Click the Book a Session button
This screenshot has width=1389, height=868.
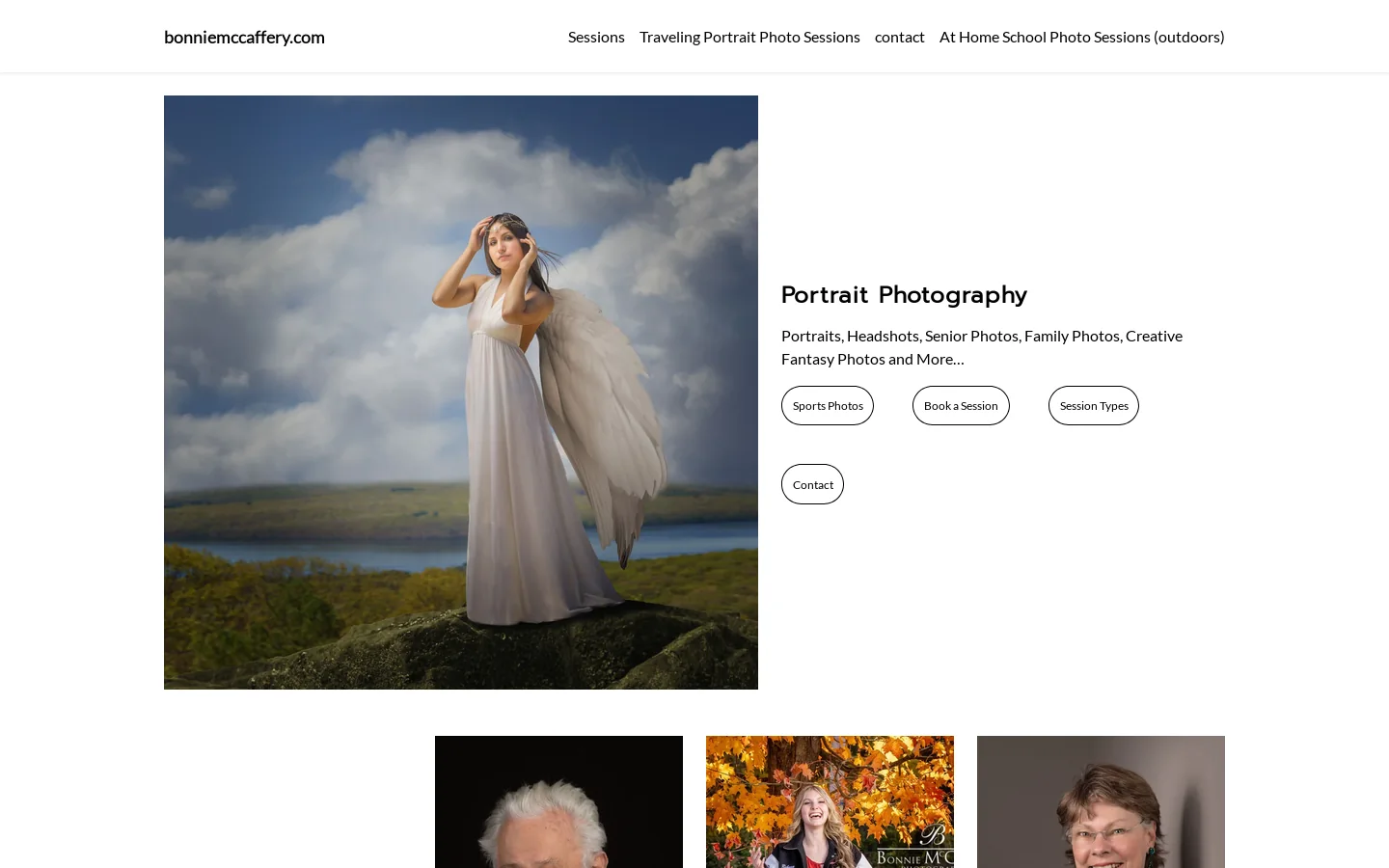tap(961, 405)
